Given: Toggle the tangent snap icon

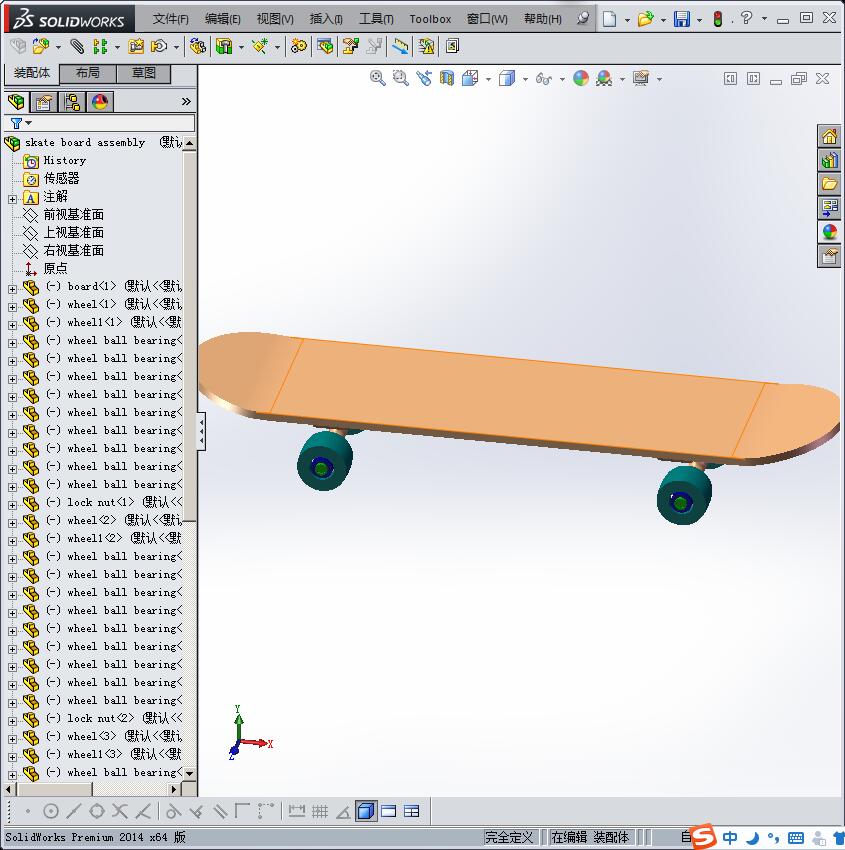Looking at the screenshot, I should click(172, 812).
